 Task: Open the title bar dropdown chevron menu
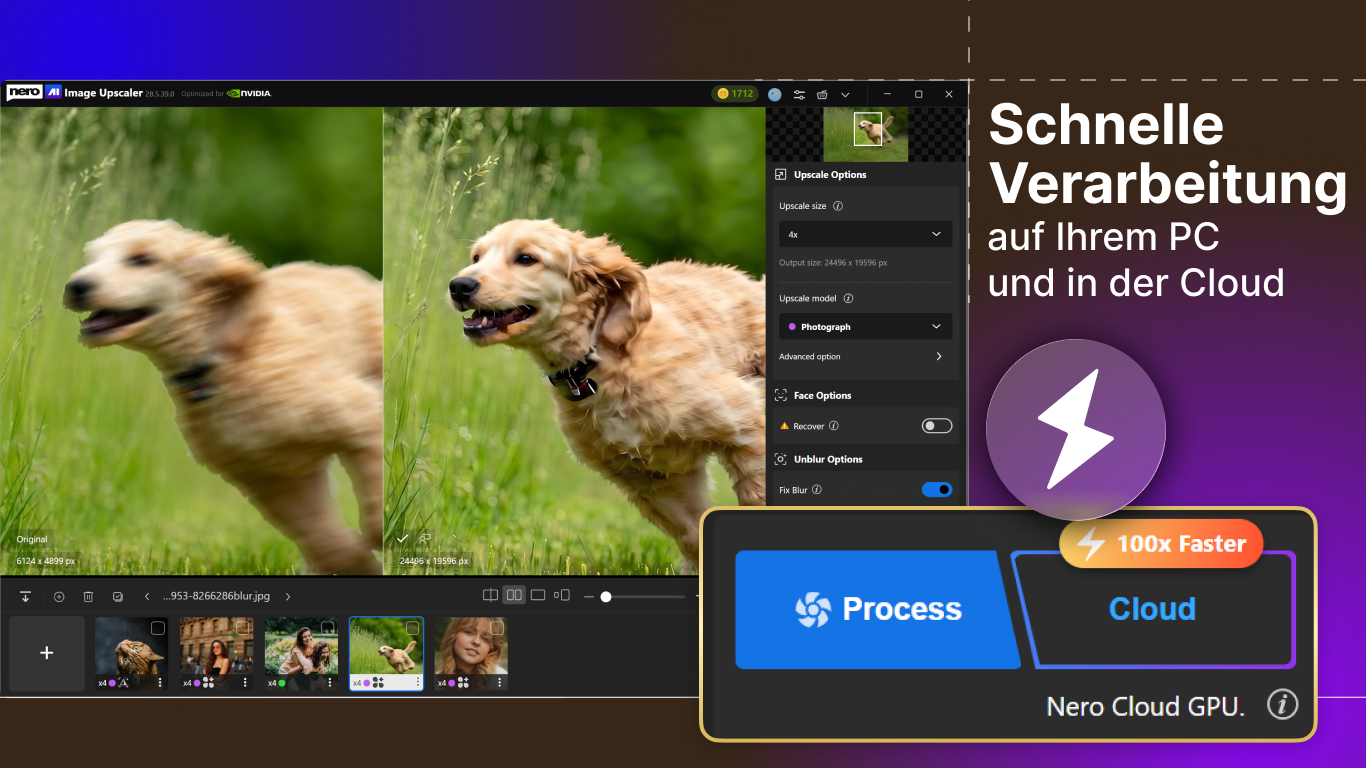point(845,94)
